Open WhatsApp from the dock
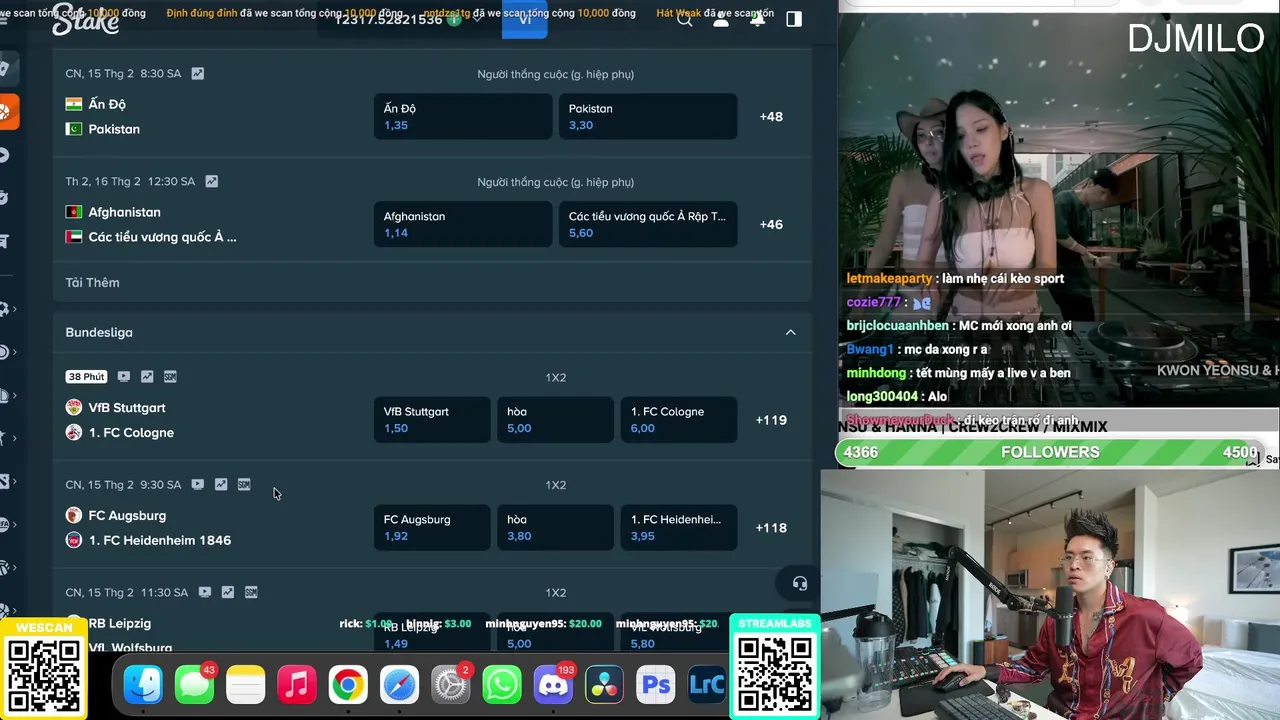1280x720 pixels. (501, 686)
